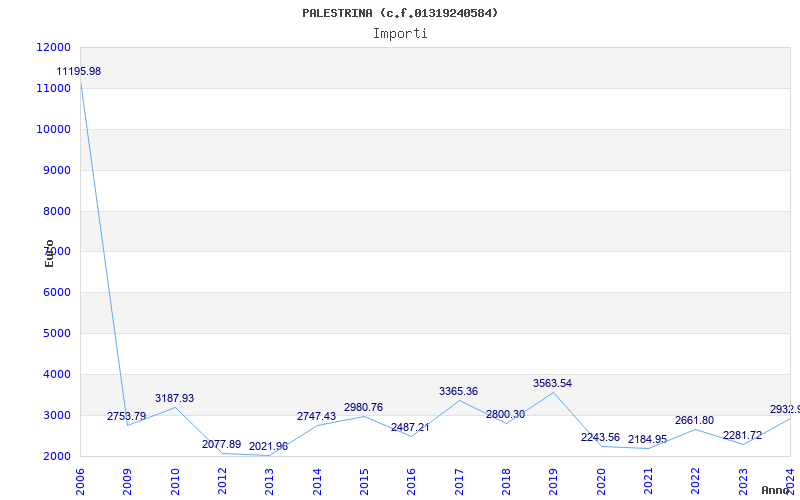
Task: Click the 2021.96 data label
Action: coord(268,446)
